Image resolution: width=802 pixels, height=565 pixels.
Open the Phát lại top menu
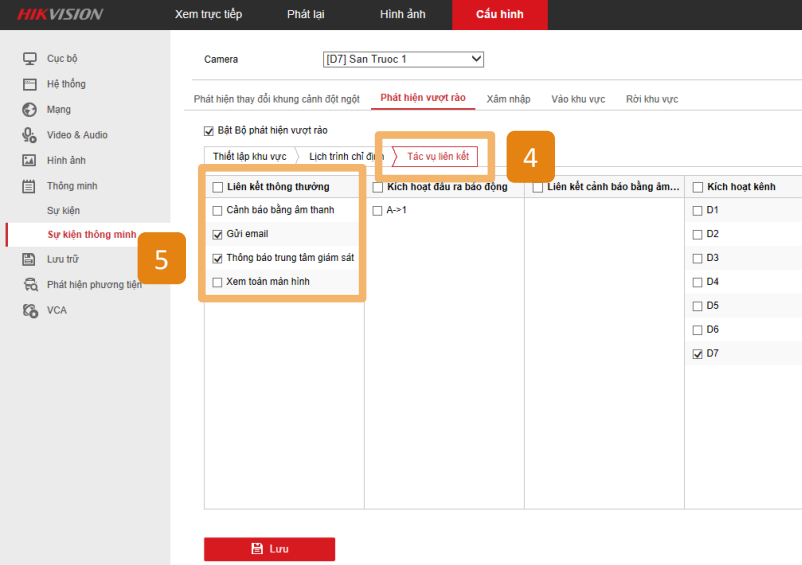pyautogui.click(x=305, y=14)
